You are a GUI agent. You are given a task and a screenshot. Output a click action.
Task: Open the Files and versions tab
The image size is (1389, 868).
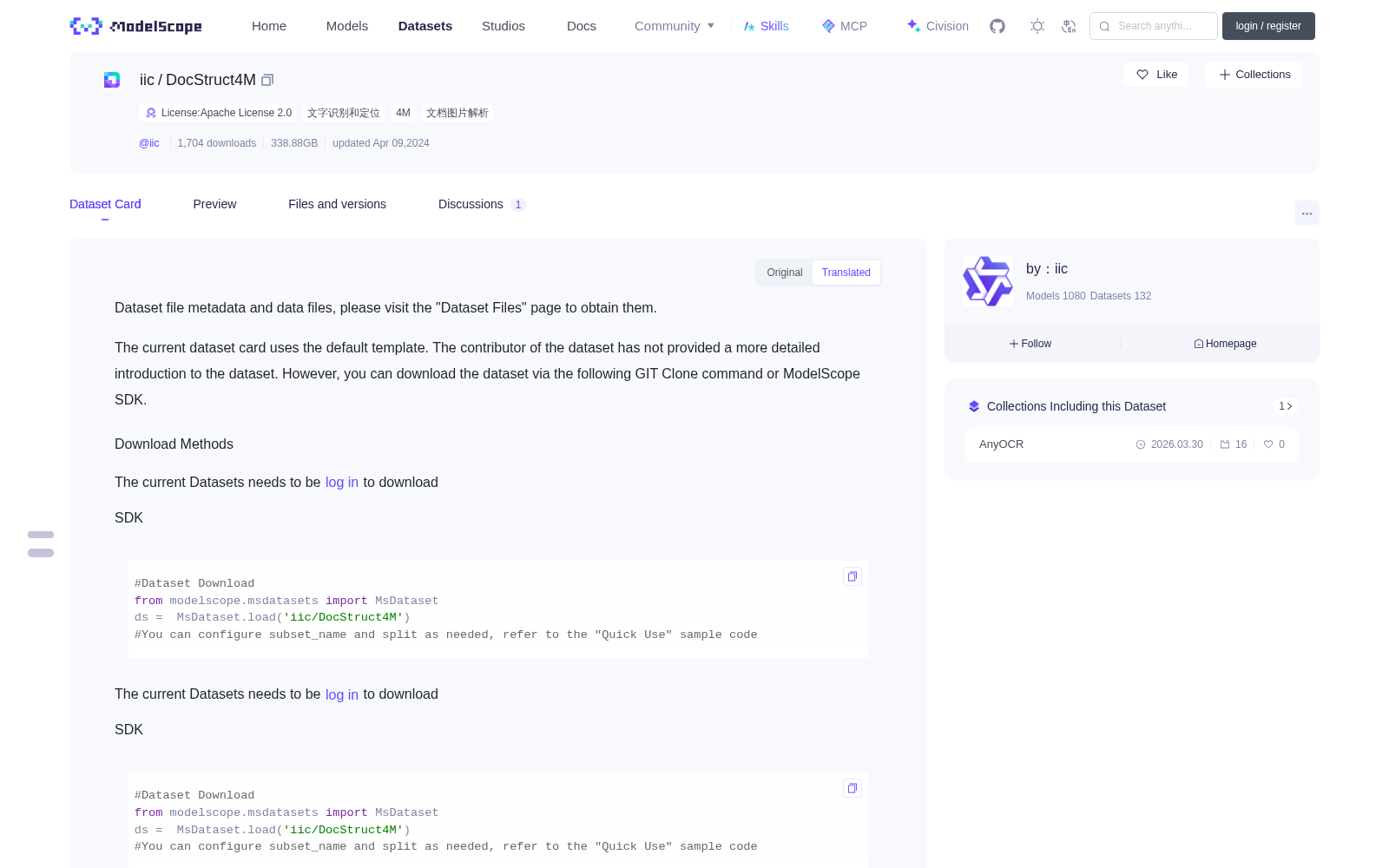(x=337, y=204)
